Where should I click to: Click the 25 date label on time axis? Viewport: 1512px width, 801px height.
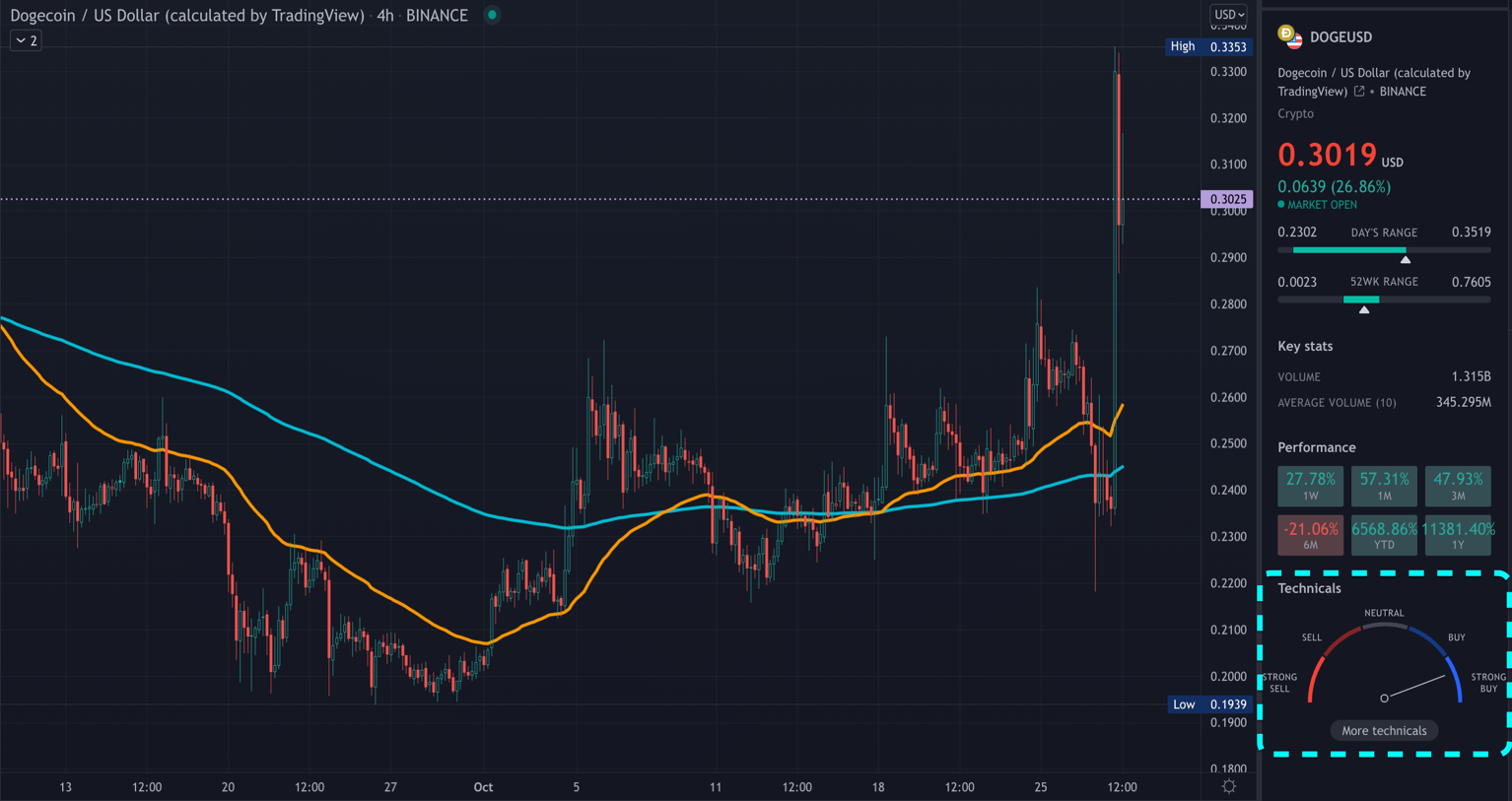point(1041,787)
